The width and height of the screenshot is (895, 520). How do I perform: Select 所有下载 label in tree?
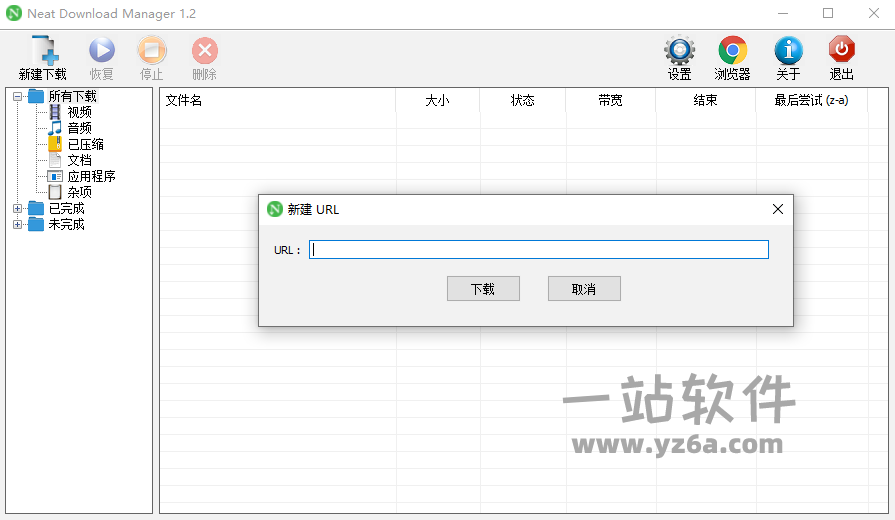click(x=72, y=96)
